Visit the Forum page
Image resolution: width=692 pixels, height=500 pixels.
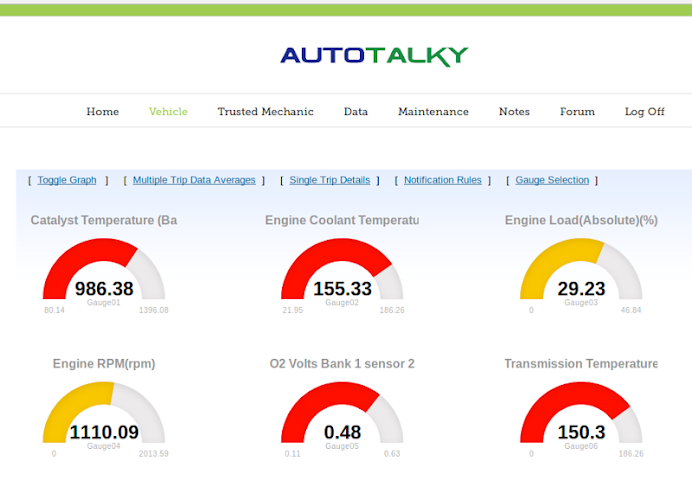point(577,112)
